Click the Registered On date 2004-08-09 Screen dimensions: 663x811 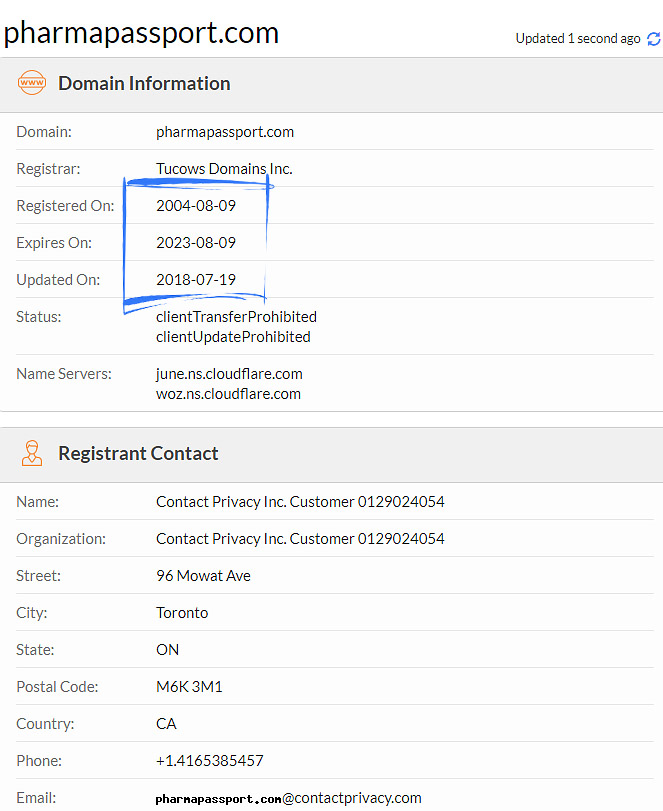point(195,206)
